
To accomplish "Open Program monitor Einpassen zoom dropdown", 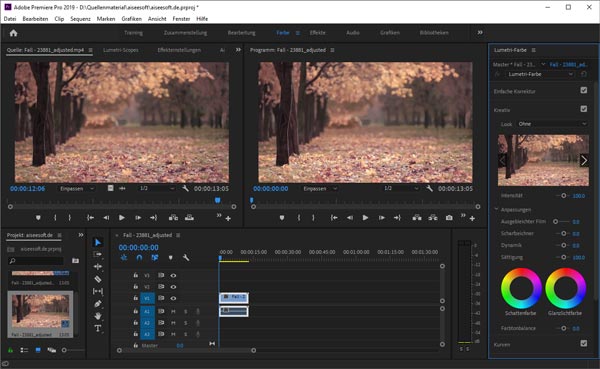I will click(x=320, y=188).
